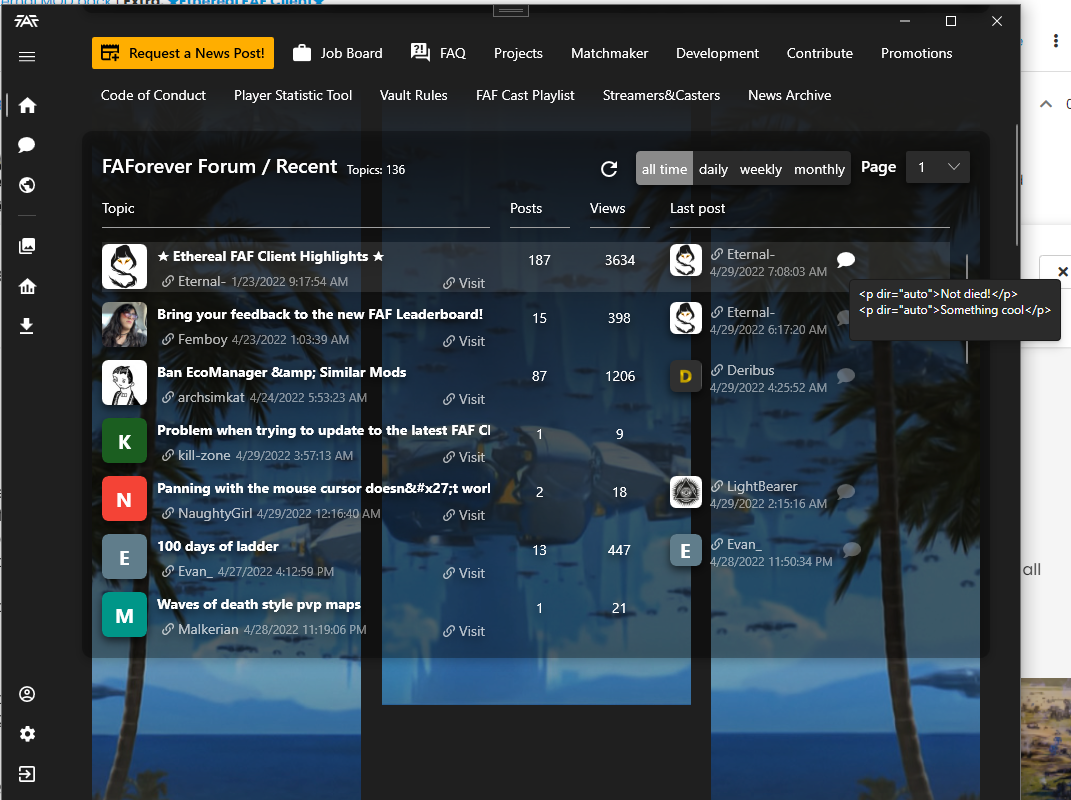This screenshot has width=1071, height=800.
Task: Click the Views column header
Action: point(607,208)
